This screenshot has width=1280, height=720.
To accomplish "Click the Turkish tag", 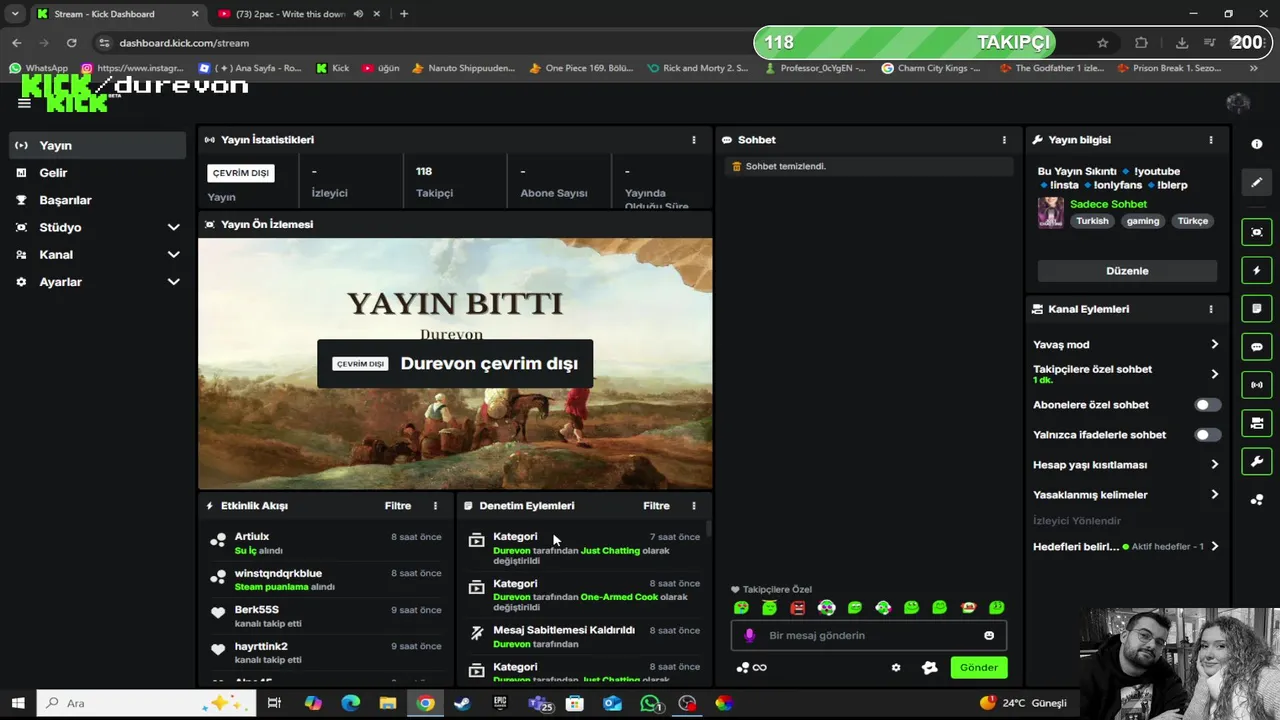I will point(1092,221).
